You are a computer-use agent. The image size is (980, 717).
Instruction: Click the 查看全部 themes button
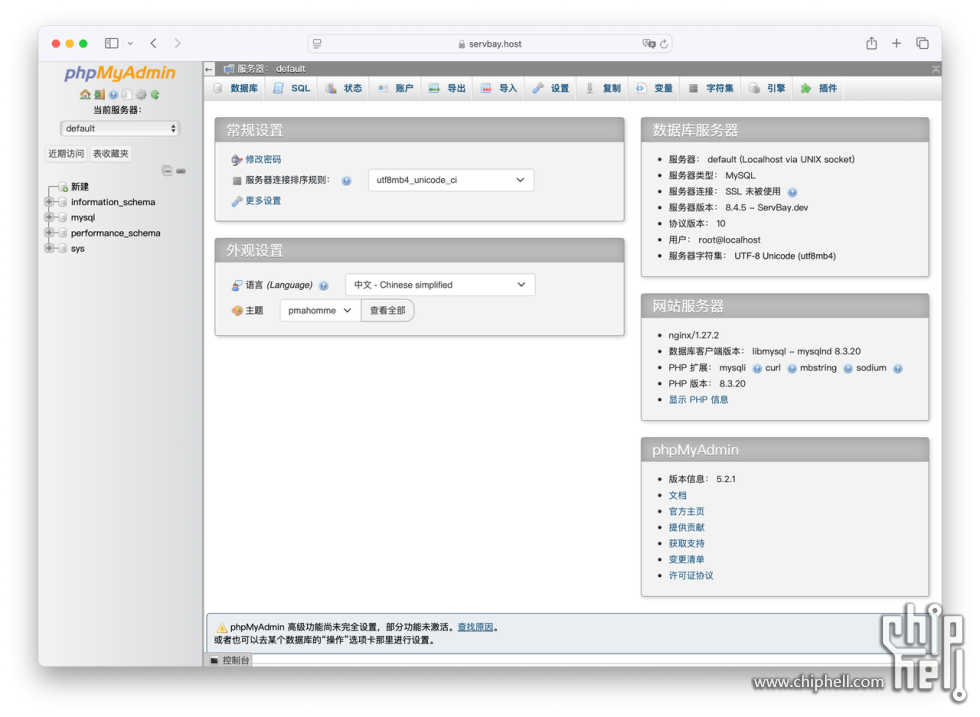pyautogui.click(x=388, y=311)
